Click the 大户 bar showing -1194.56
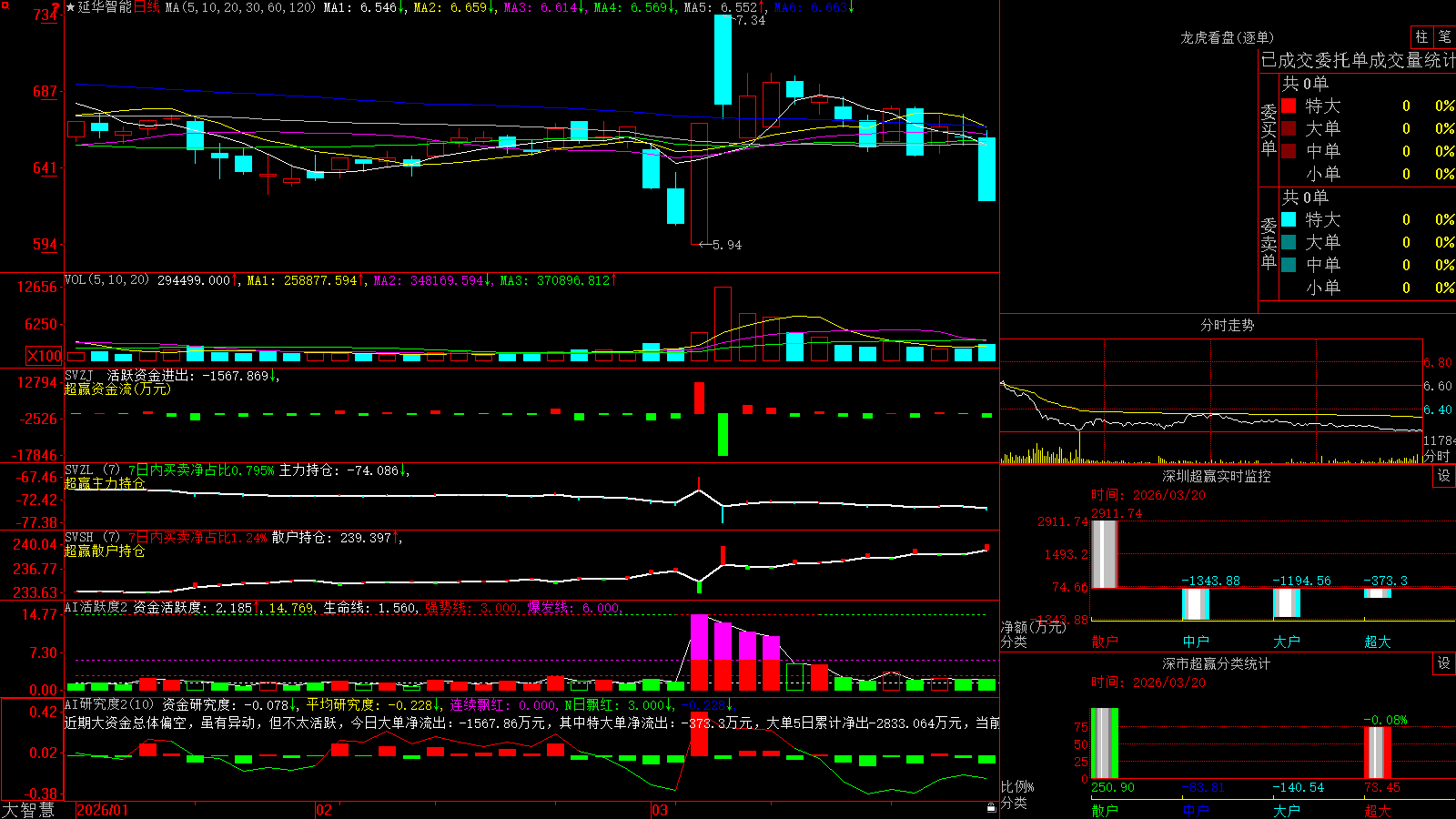1456x819 pixels. [x=1287, y=602]
